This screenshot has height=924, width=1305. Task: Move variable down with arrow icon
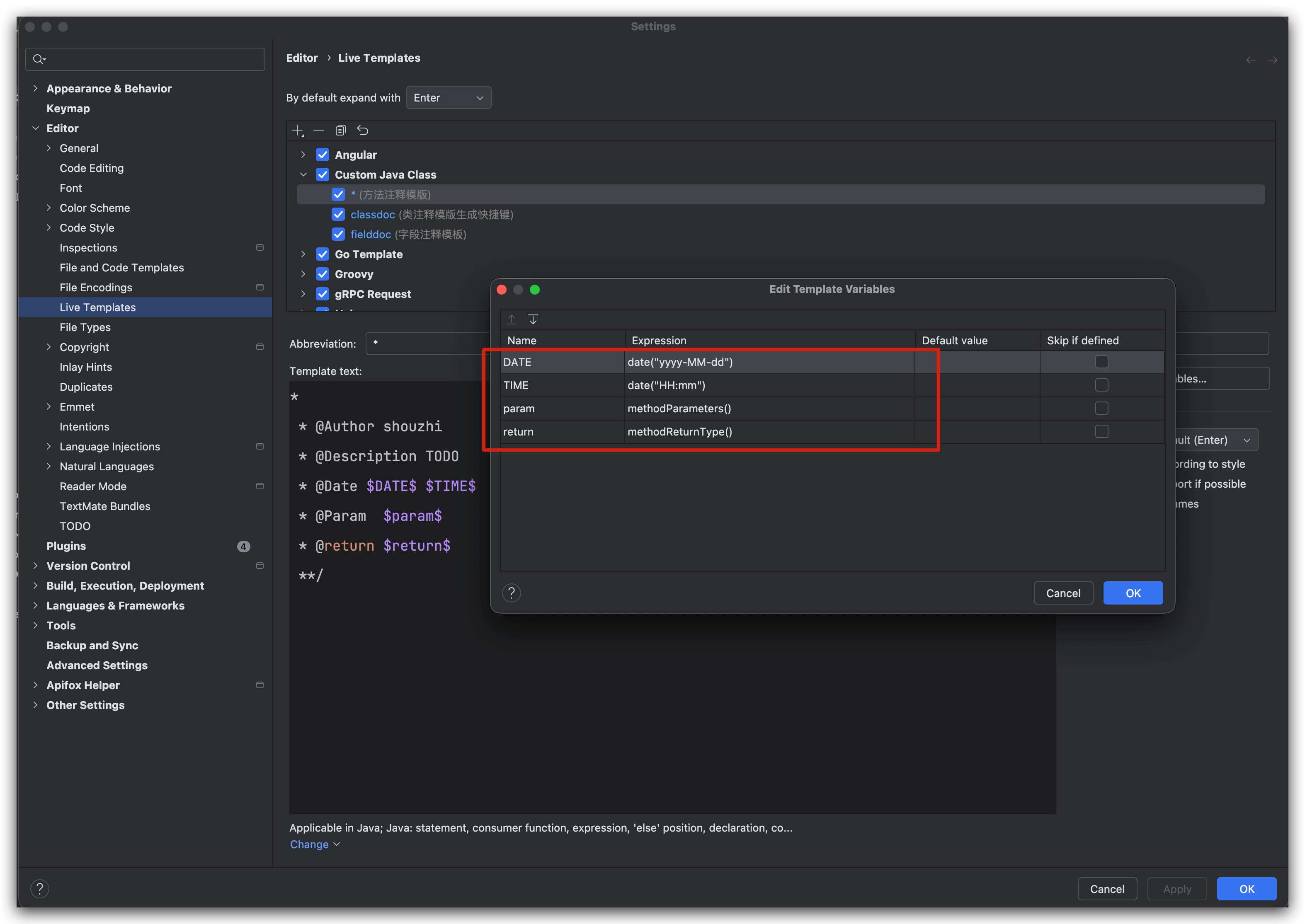coord(533,319)
